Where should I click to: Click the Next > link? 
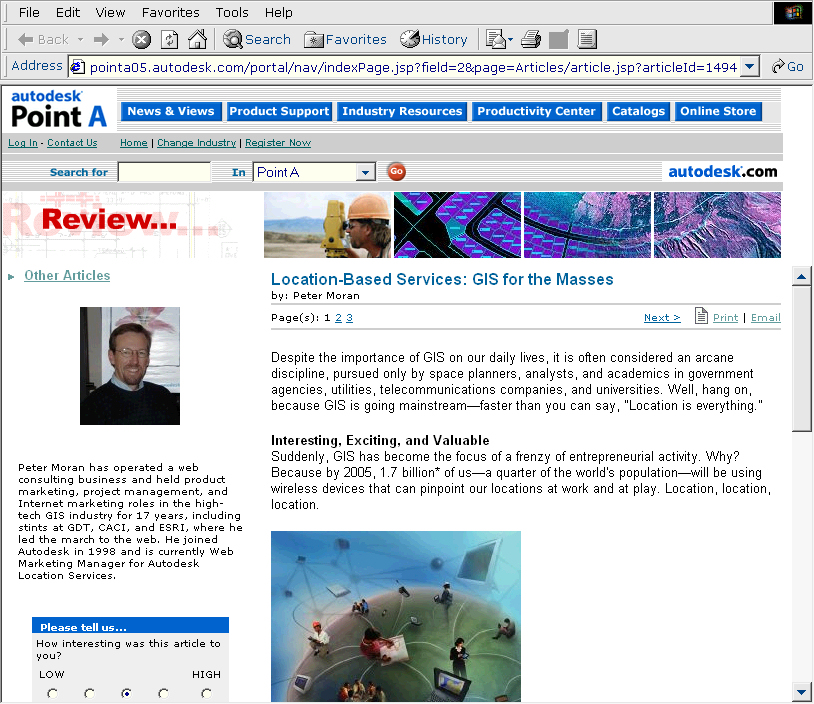coord(662,318)
